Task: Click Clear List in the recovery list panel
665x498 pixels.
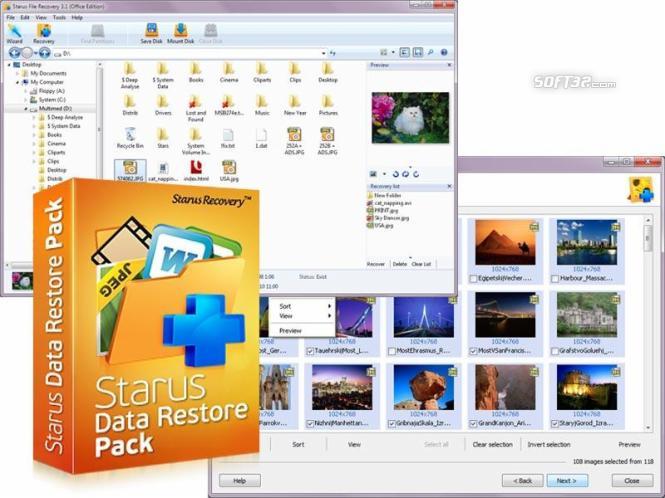Action: click(421, 264)
